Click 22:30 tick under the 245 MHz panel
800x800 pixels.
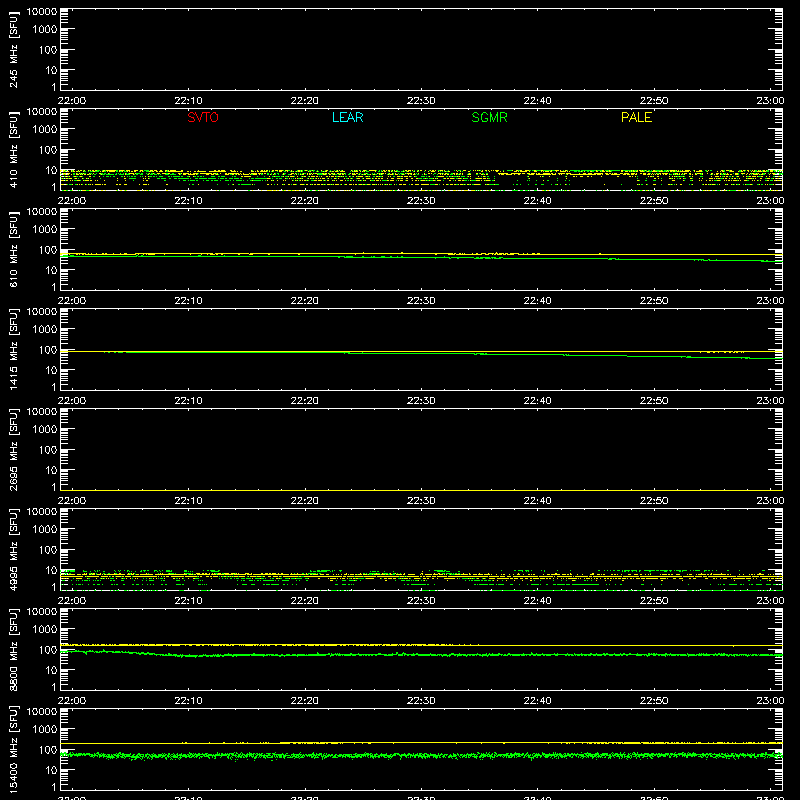click(421, 101)
